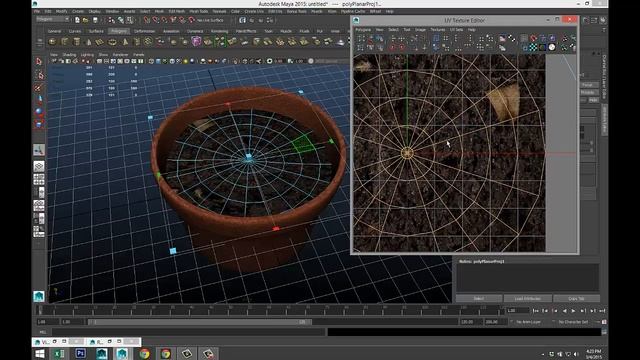This screenshot has height=360, width=640.
Task: Open Polygons menu in UV Texture Editor
Action: click(x=363, y=30)
